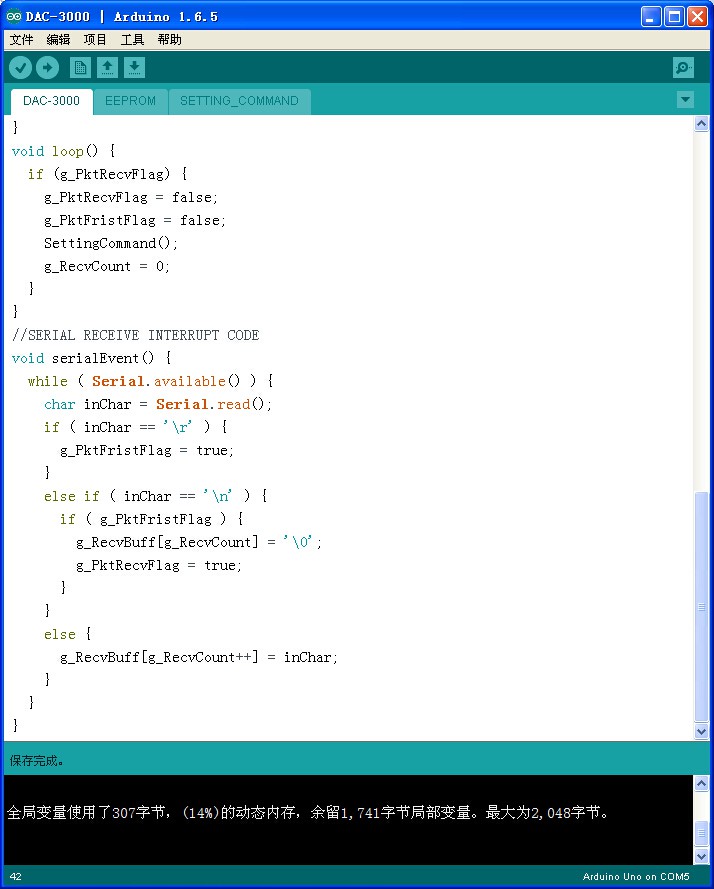Open the 工具 menu
The height and width of the screenshot is (889, 714).
(x=132, y=40)
